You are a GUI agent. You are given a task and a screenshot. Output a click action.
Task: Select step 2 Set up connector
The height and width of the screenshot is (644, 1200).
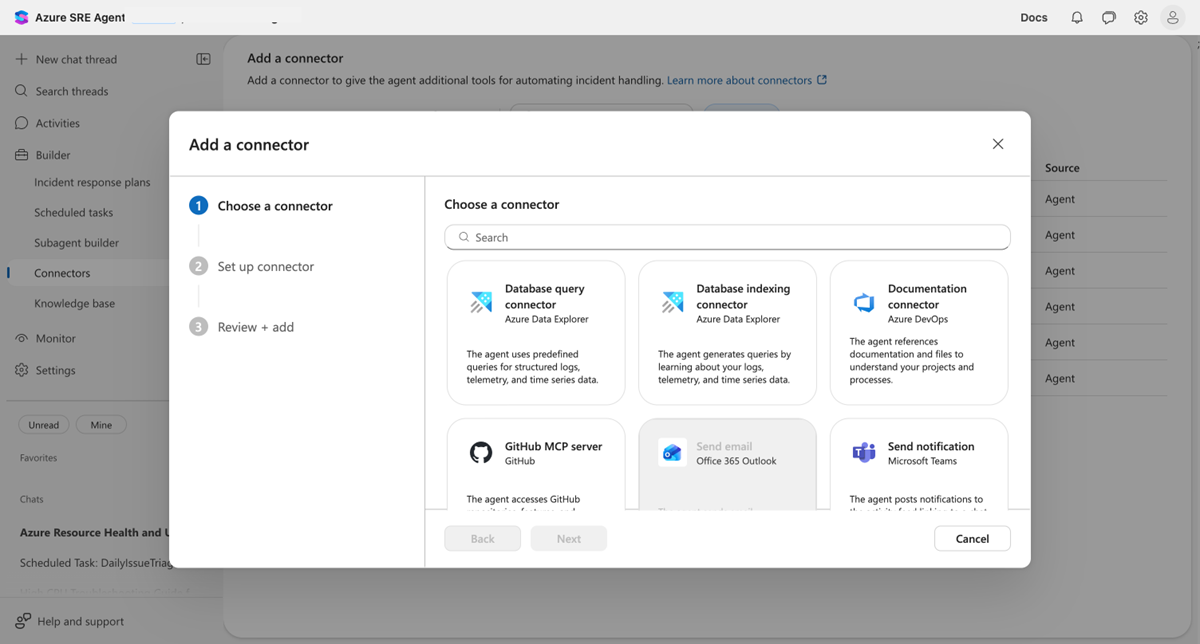coord(252,267)
